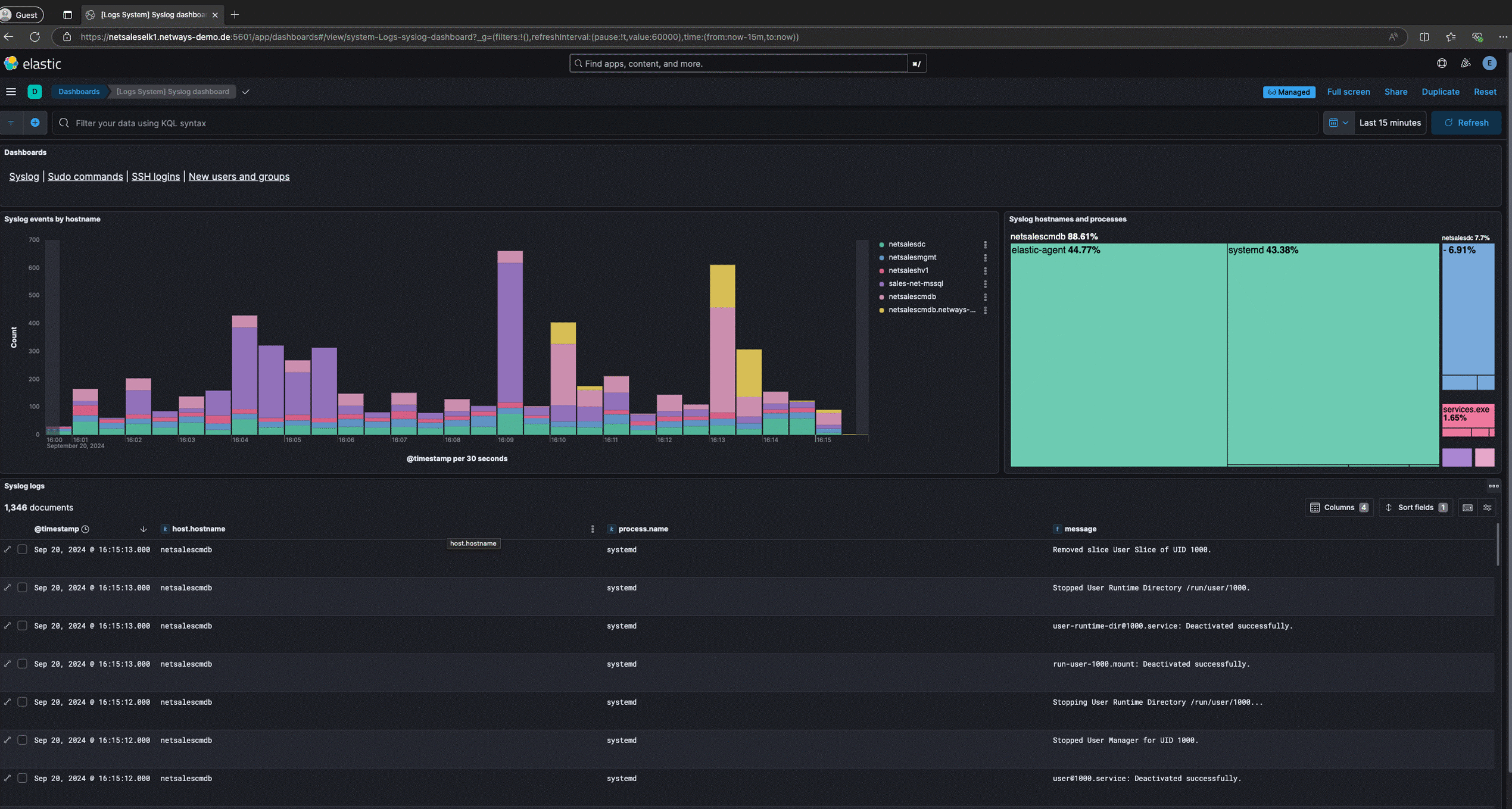Screen dimensions: 1512x809
Task: Open the help icon in the header
Action: coord(1442,63)
